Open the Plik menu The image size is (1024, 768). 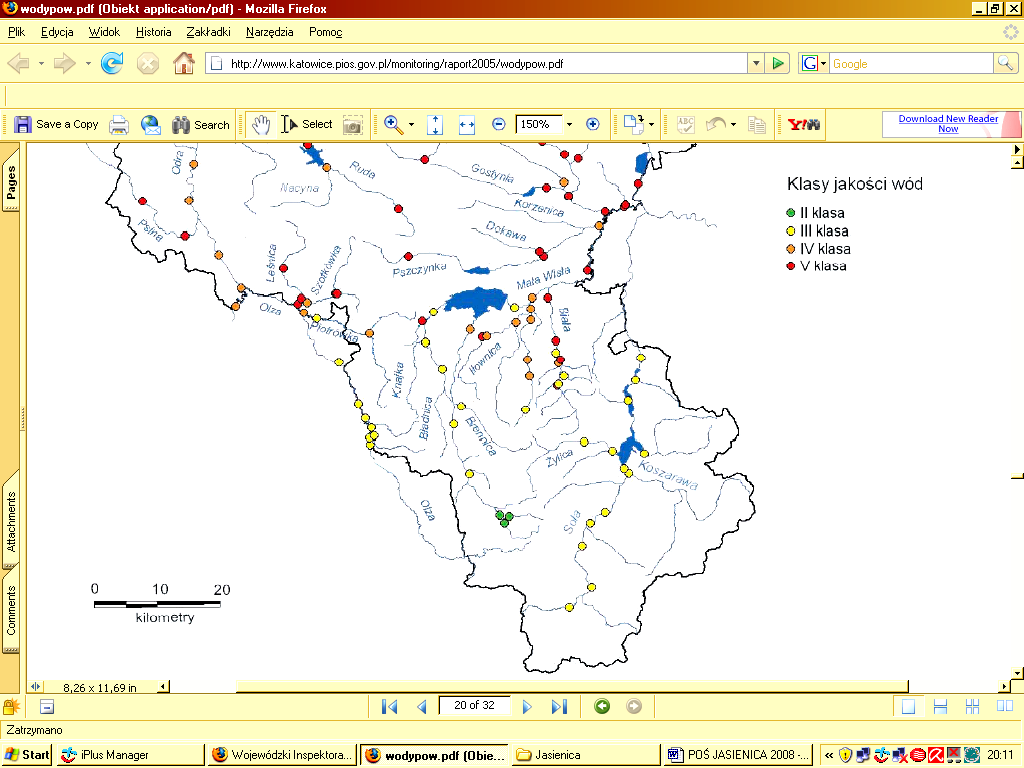click(16, 32)
